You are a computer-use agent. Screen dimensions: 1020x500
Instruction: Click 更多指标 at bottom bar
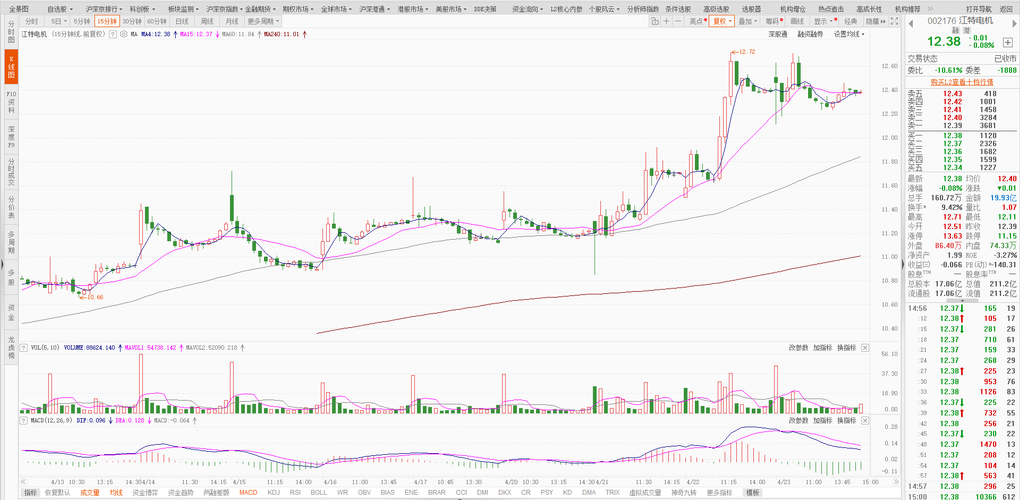pos(718,493)
